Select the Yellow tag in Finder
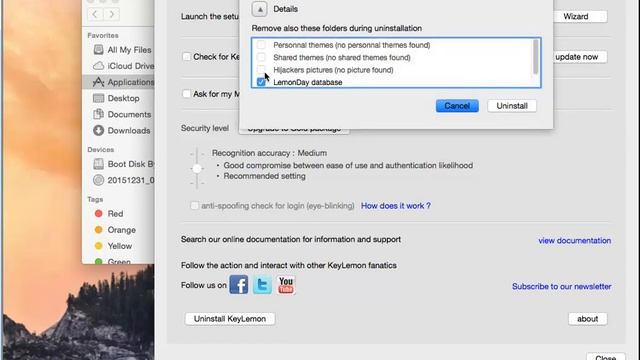 click(x=113, y=246)
